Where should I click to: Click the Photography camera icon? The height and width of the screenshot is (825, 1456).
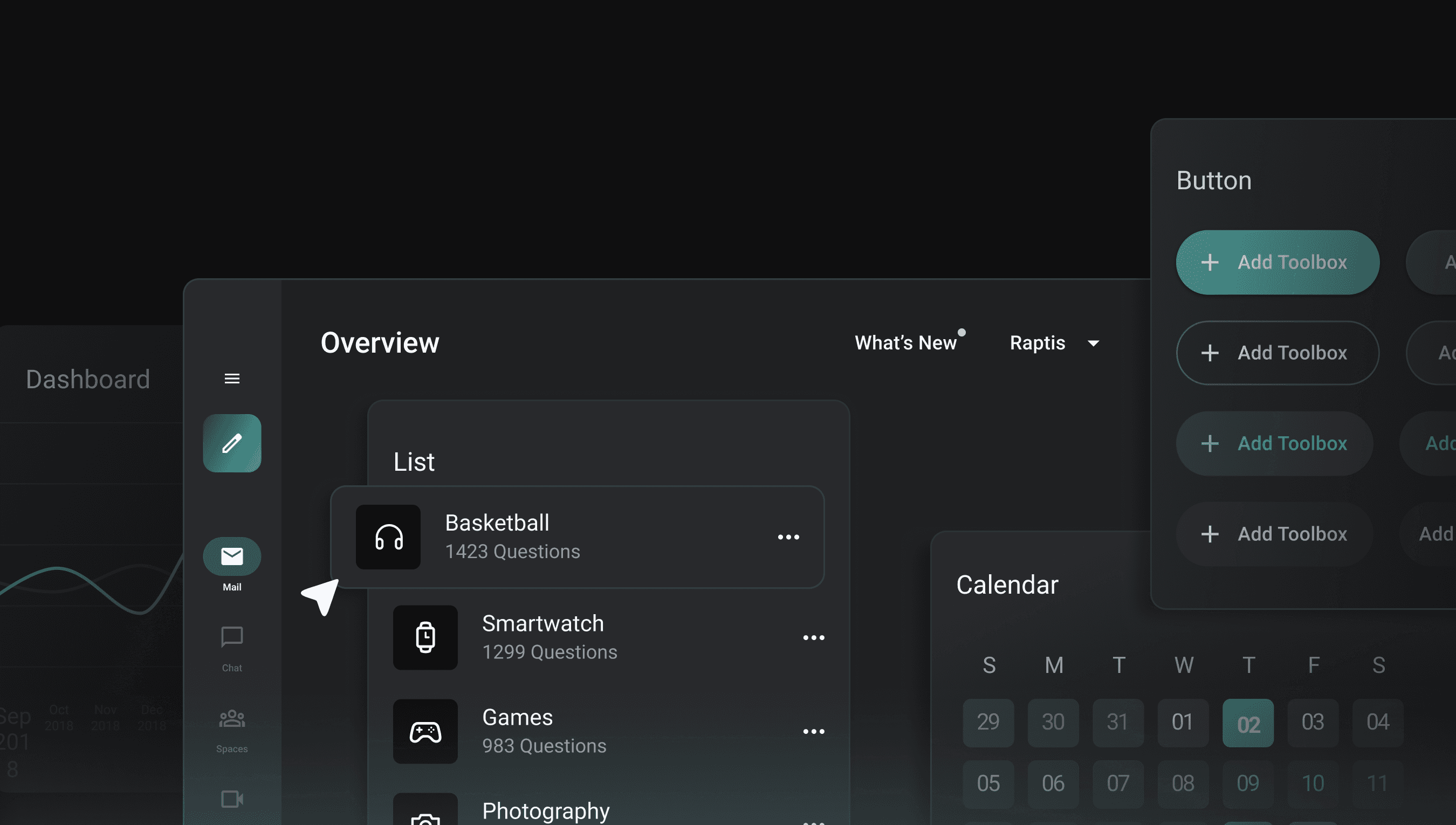[x=425, y=810]
